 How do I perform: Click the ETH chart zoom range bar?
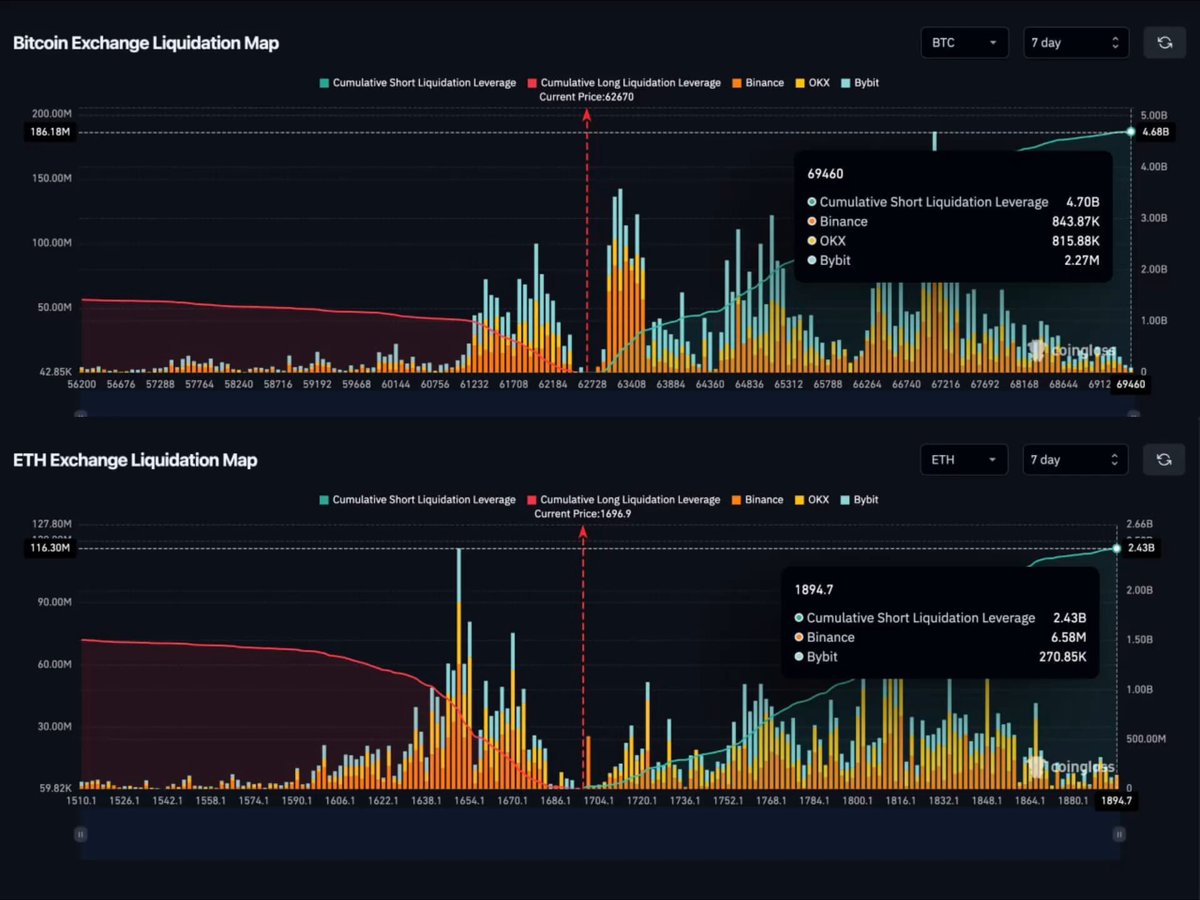[x=600, y=834]
